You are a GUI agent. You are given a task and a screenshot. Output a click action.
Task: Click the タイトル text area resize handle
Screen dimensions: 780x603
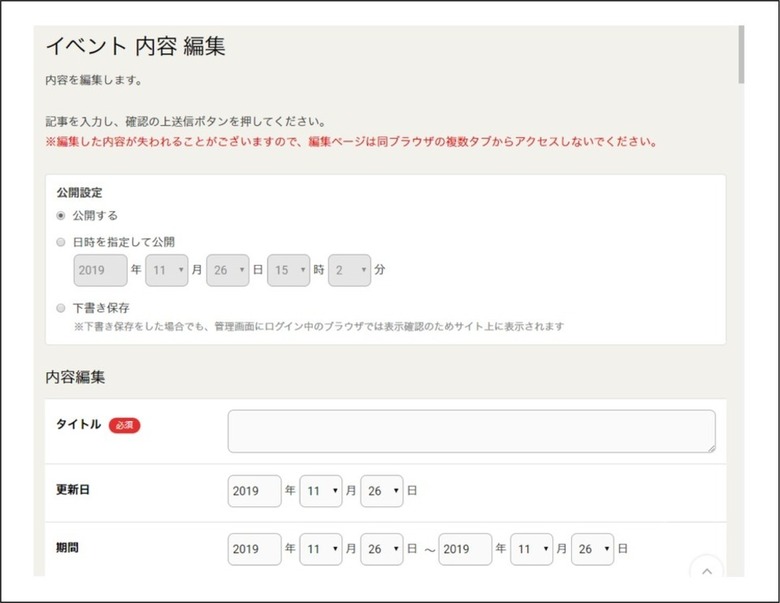click(x=711, y=448)
